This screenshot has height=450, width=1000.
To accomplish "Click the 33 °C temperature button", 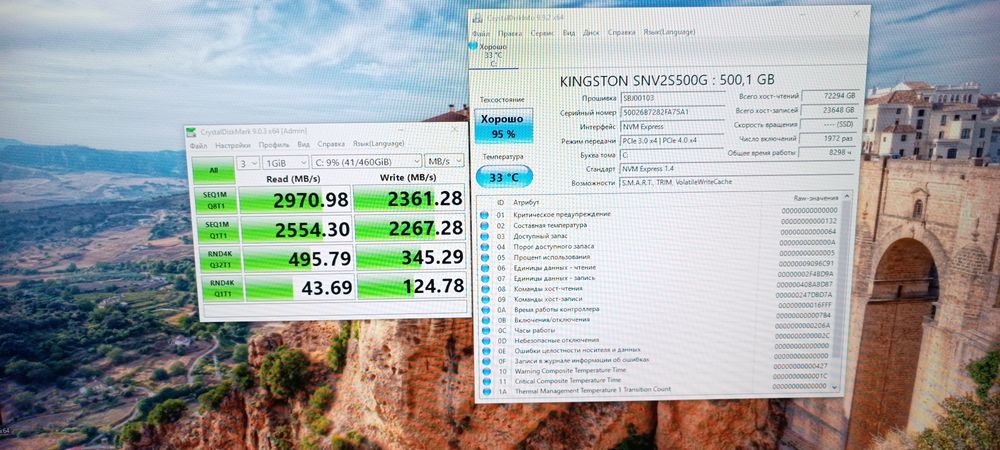I will pyautogui.click(x=504, y=178).
